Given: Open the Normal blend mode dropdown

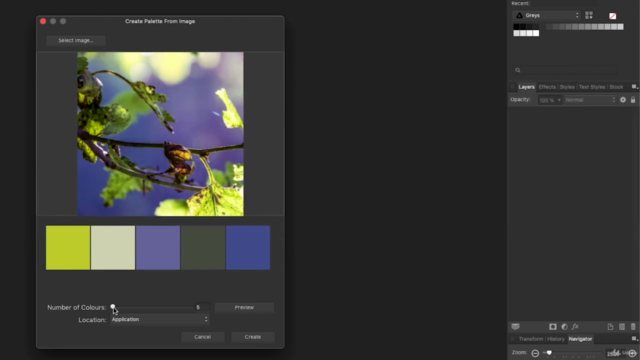Looking at the screenshot, I should point(590,100).
